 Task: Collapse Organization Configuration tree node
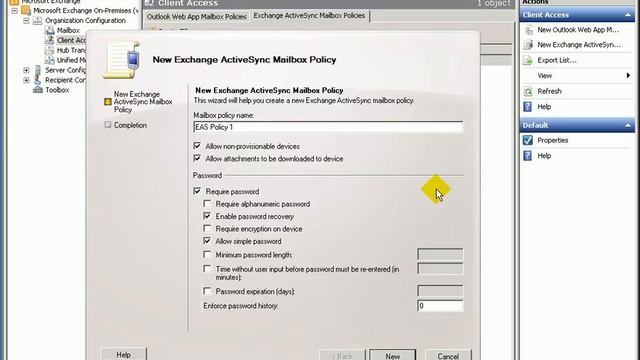click(x=26, y=20)
